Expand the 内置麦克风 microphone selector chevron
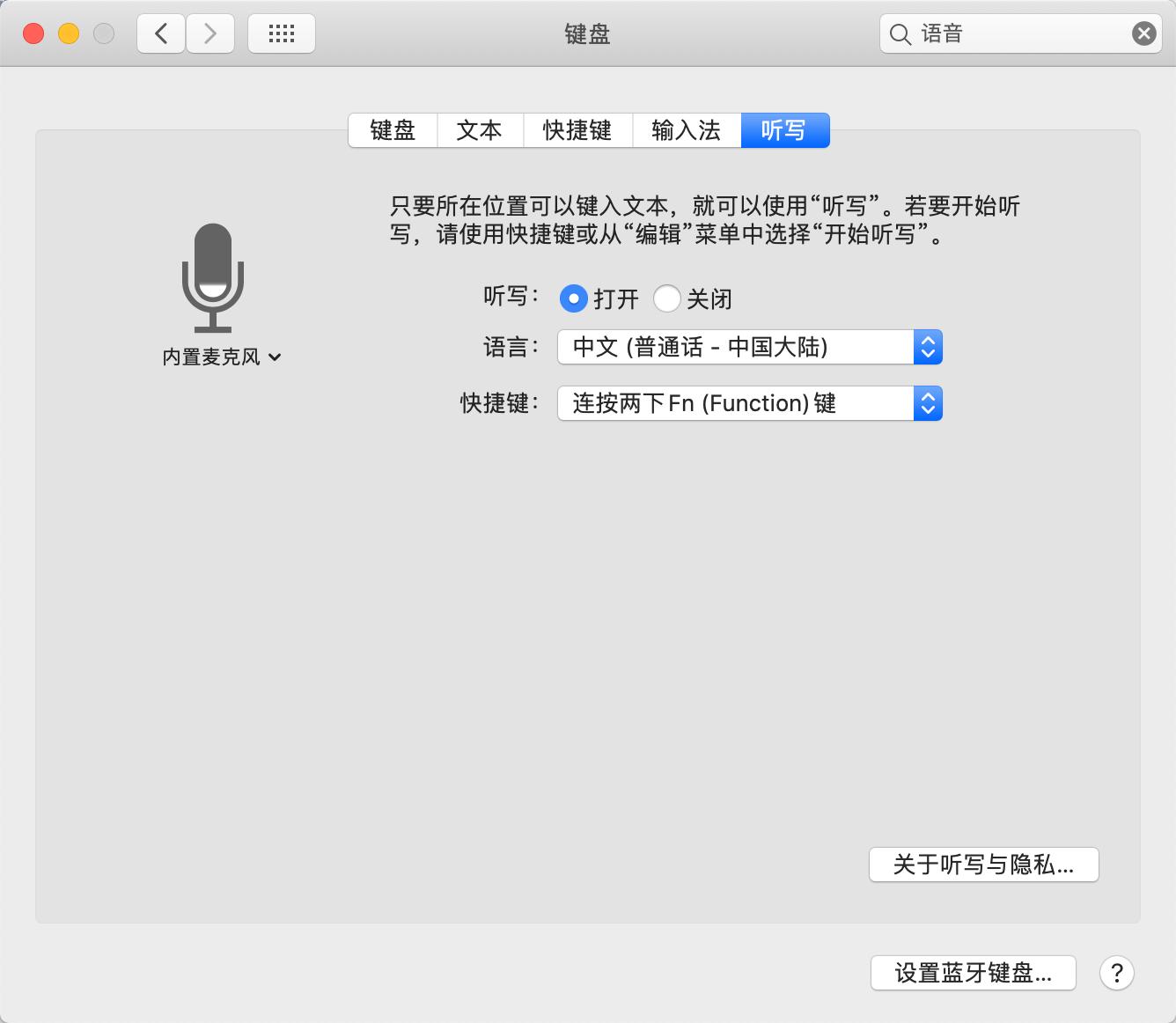1176x1023 pixels. point(276,357)
